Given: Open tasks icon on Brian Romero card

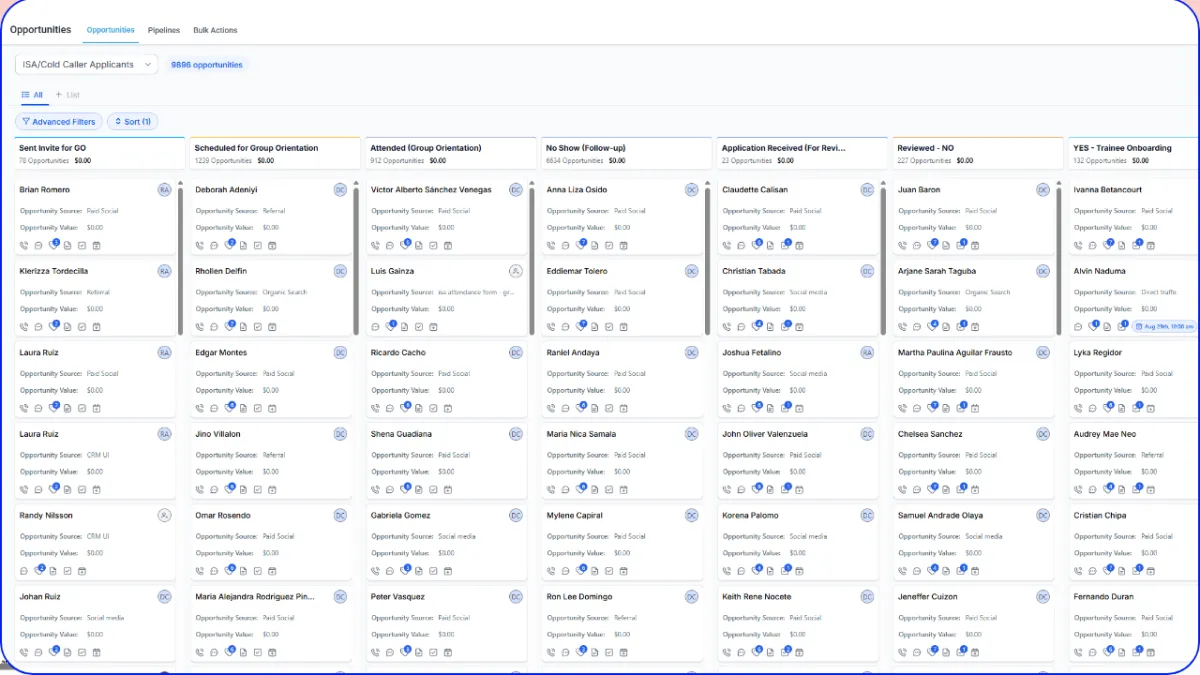Looking at the screenshot, I should (x=82, y=245).
